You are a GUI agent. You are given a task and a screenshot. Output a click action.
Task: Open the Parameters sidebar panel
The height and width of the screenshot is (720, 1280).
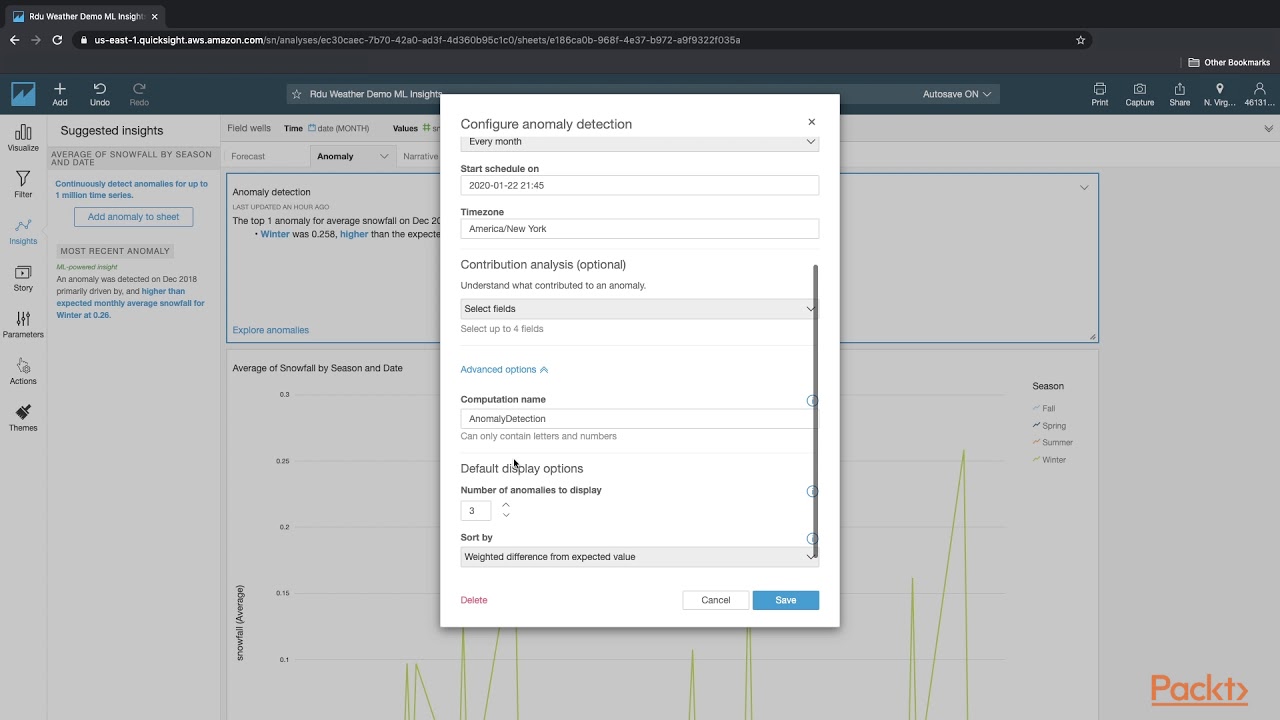(23, 325)
